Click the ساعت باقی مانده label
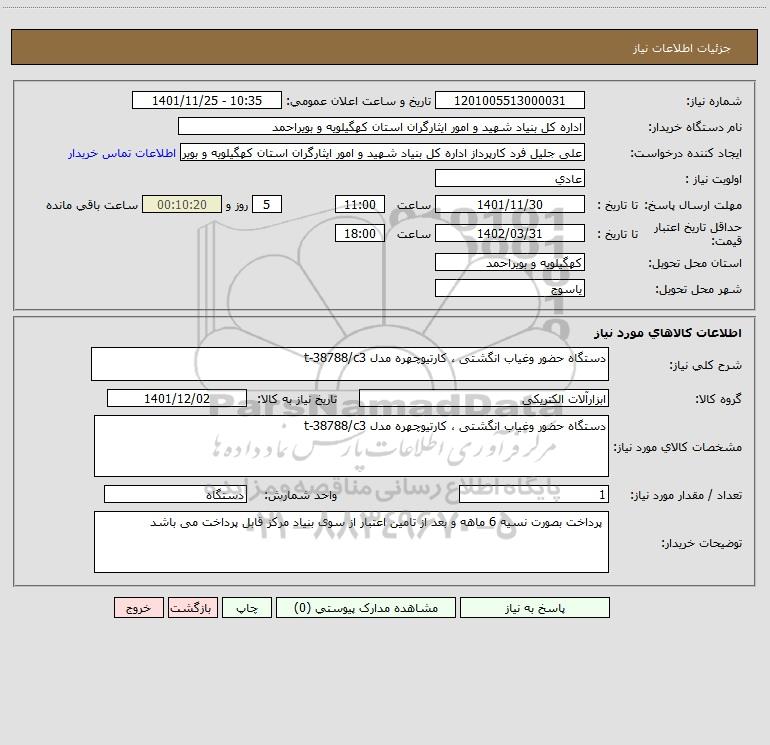This screenshot has width=770, height=745. (92, 205)
